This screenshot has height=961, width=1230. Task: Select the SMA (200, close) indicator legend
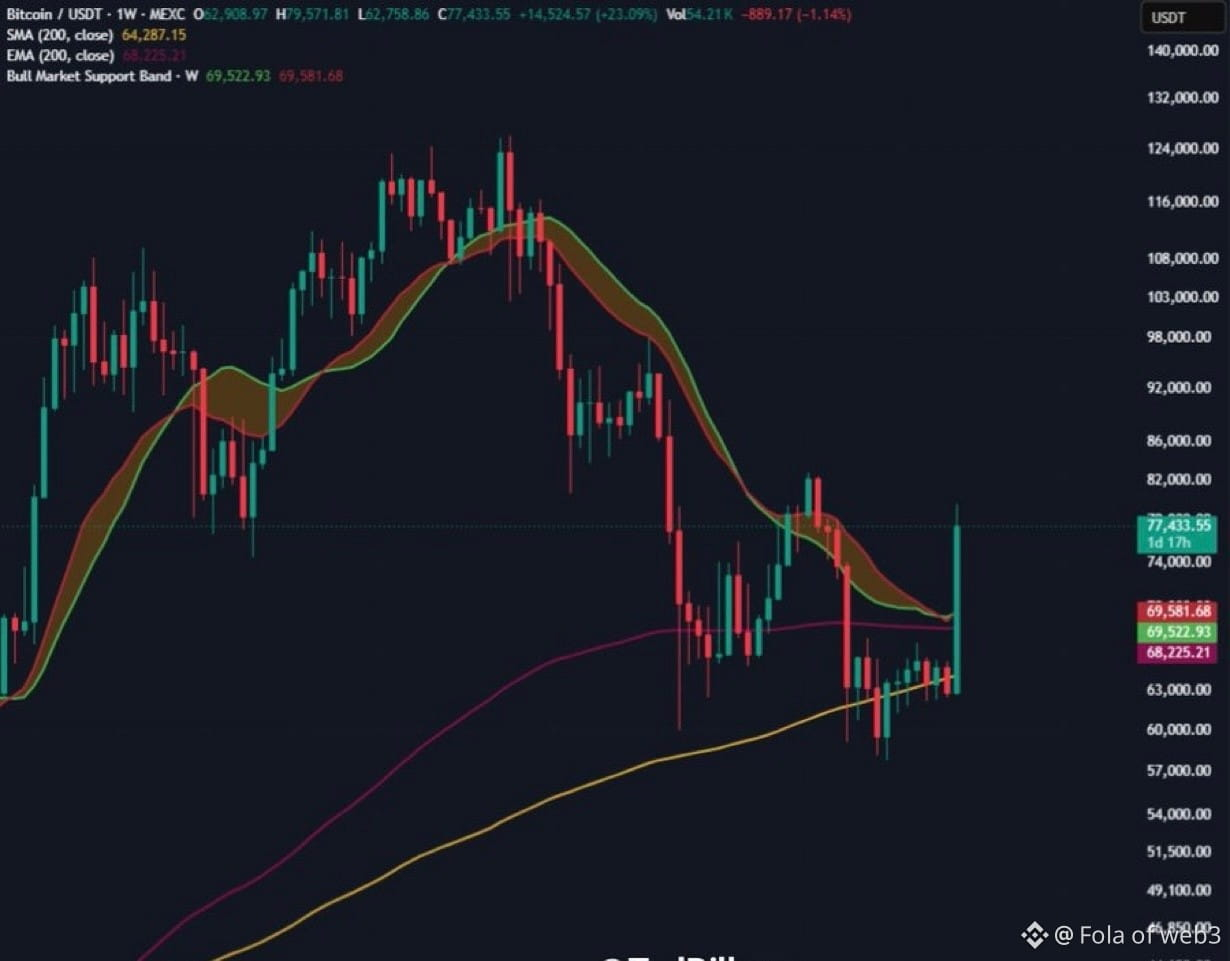click(x=59, y=35)
